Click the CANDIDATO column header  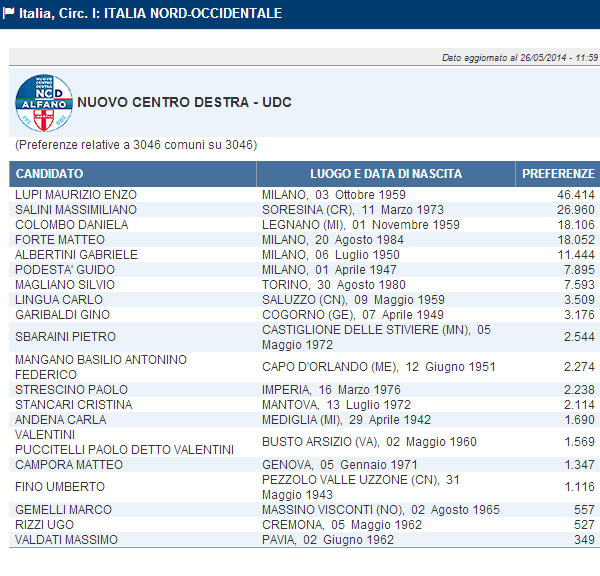click(50, 174)
